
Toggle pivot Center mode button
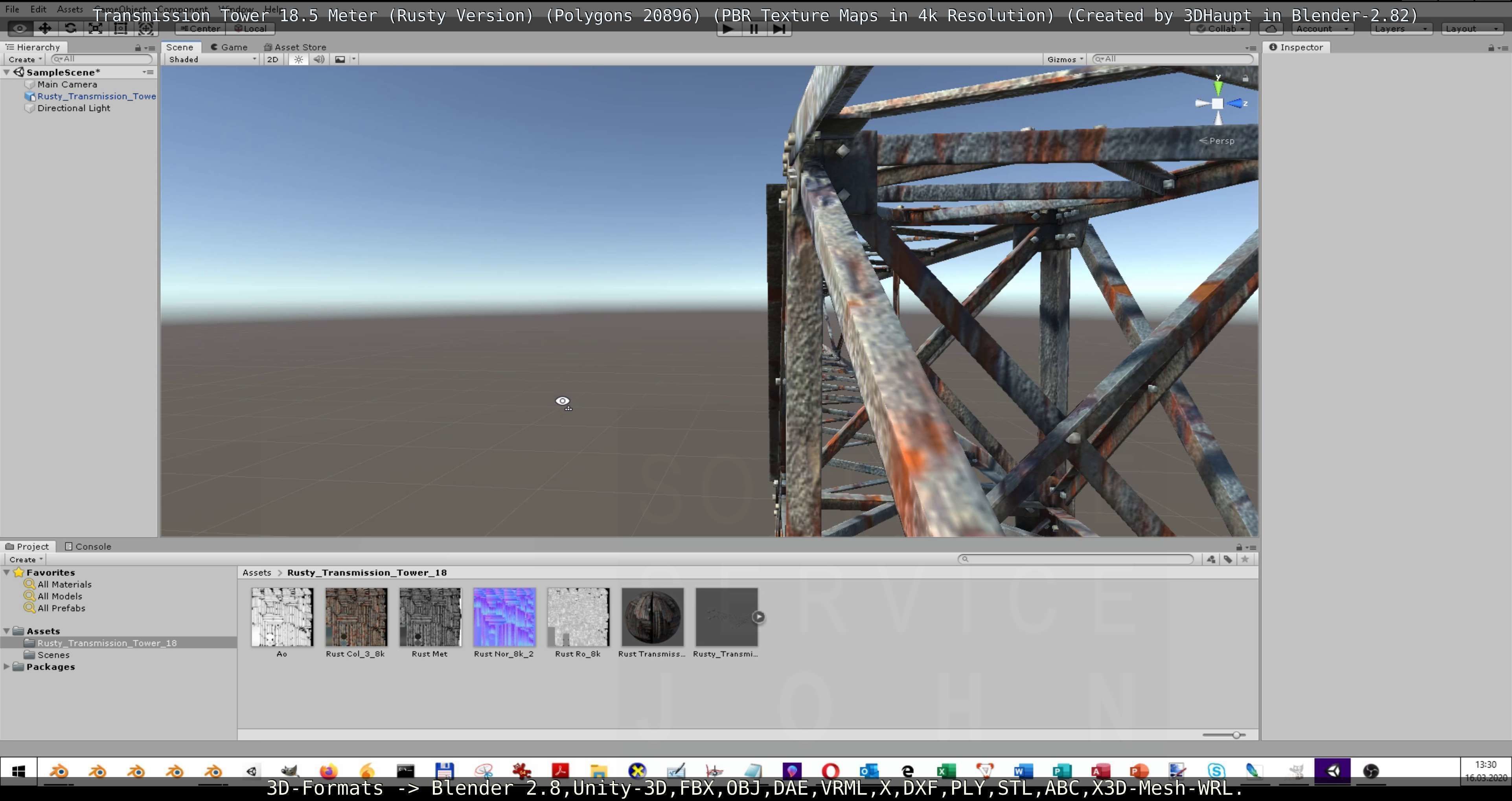[x=200, y=29]
